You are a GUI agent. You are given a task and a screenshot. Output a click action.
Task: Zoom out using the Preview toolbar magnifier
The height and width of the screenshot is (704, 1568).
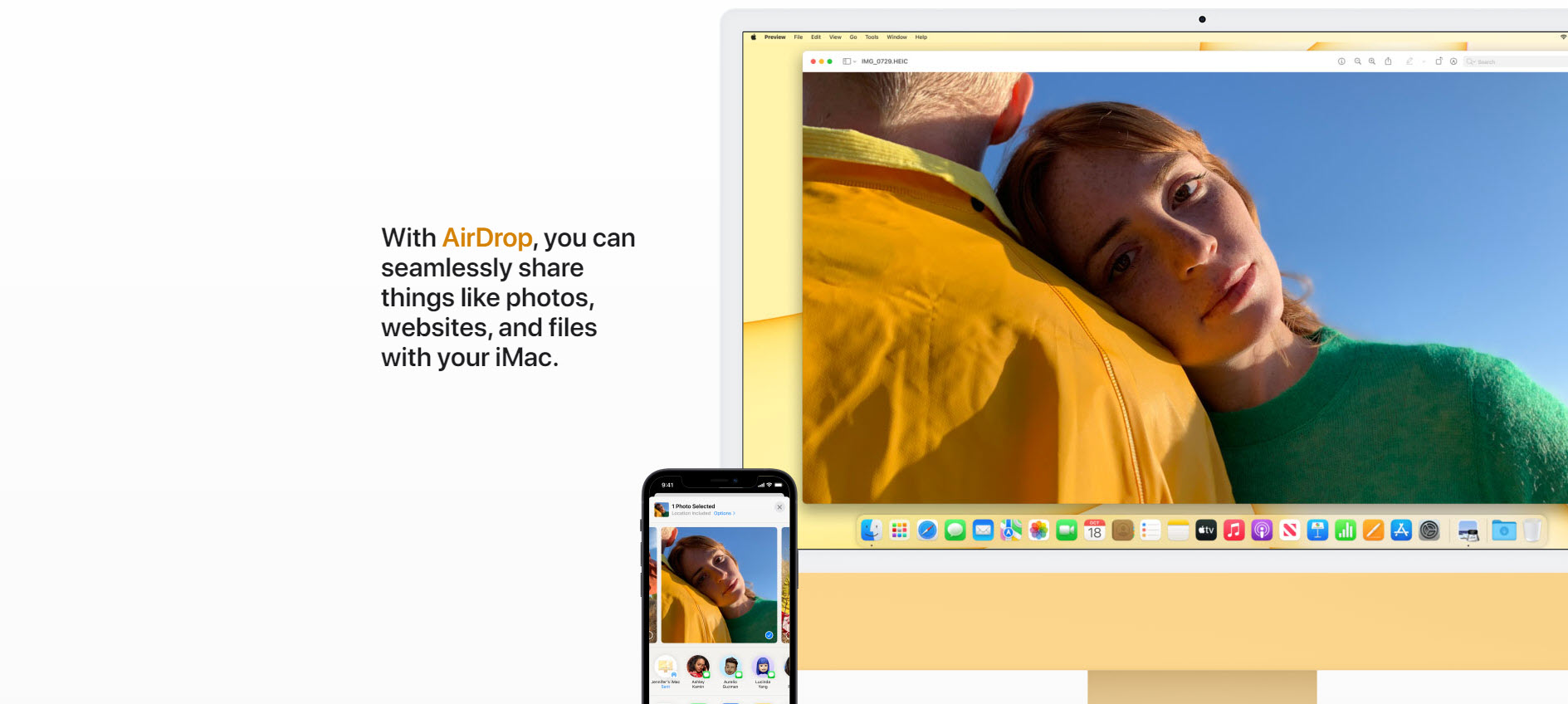(1358, 61)
